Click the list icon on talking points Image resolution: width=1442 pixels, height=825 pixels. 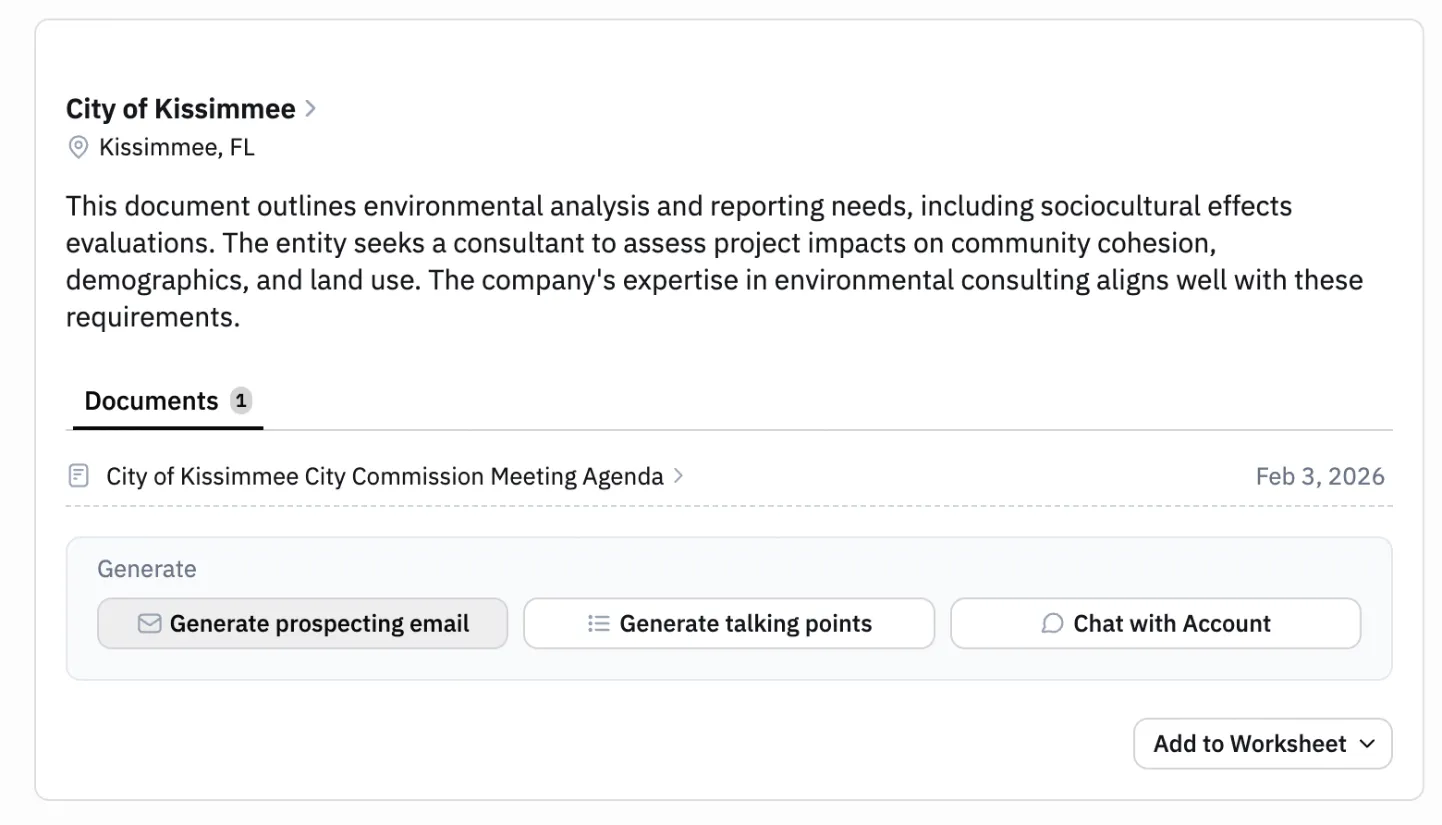click(599, 624)
